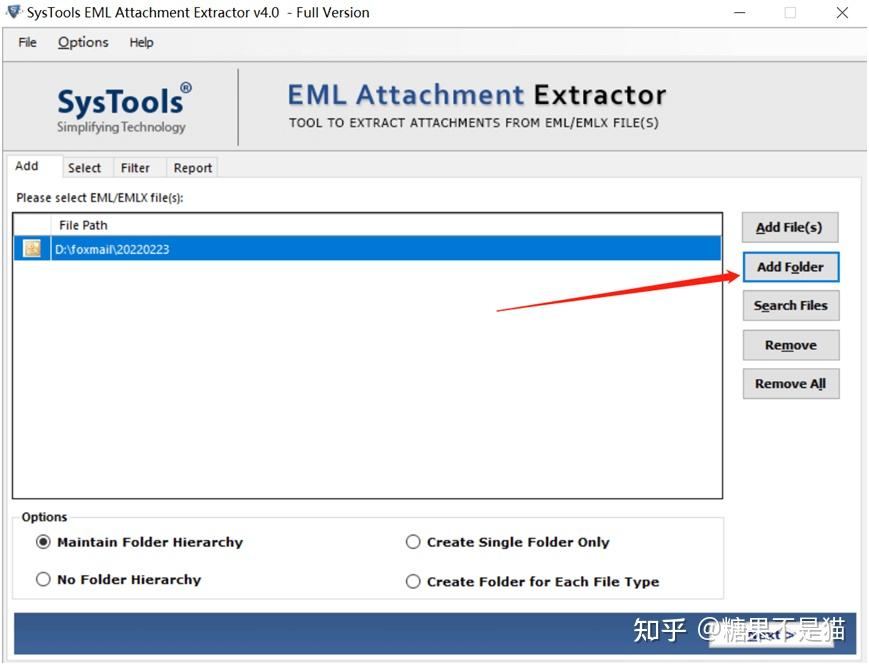Open the File menu
Screen dimensions: 869x665
click(x=26, y=42)
